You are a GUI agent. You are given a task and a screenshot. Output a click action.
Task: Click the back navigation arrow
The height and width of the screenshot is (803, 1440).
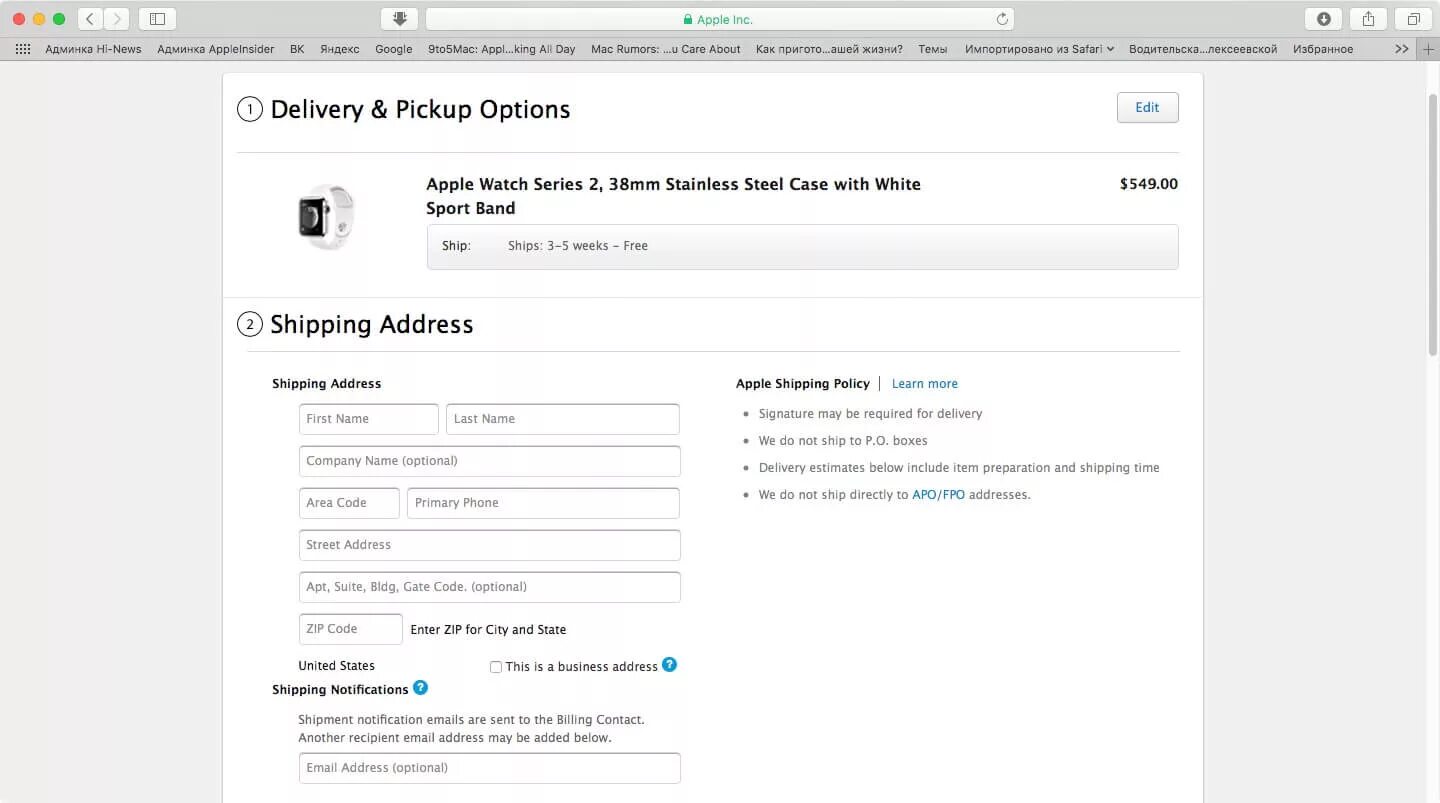[x=89, y=18]
